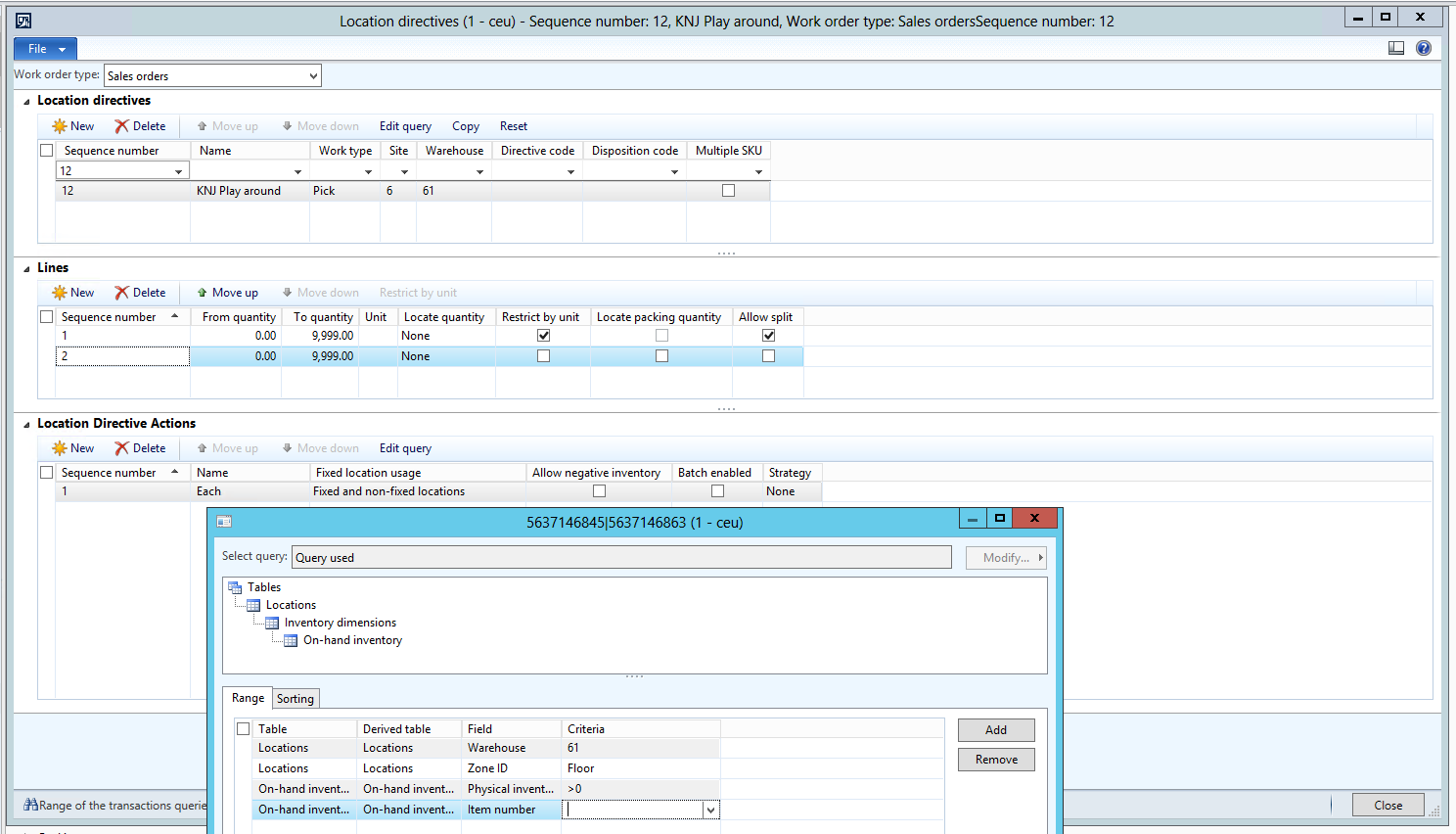The height and width of the screenshot is (834, 1456).
Task: Click New icon in Location Directive Actions toolbar
Action: (x=61, y=448)
